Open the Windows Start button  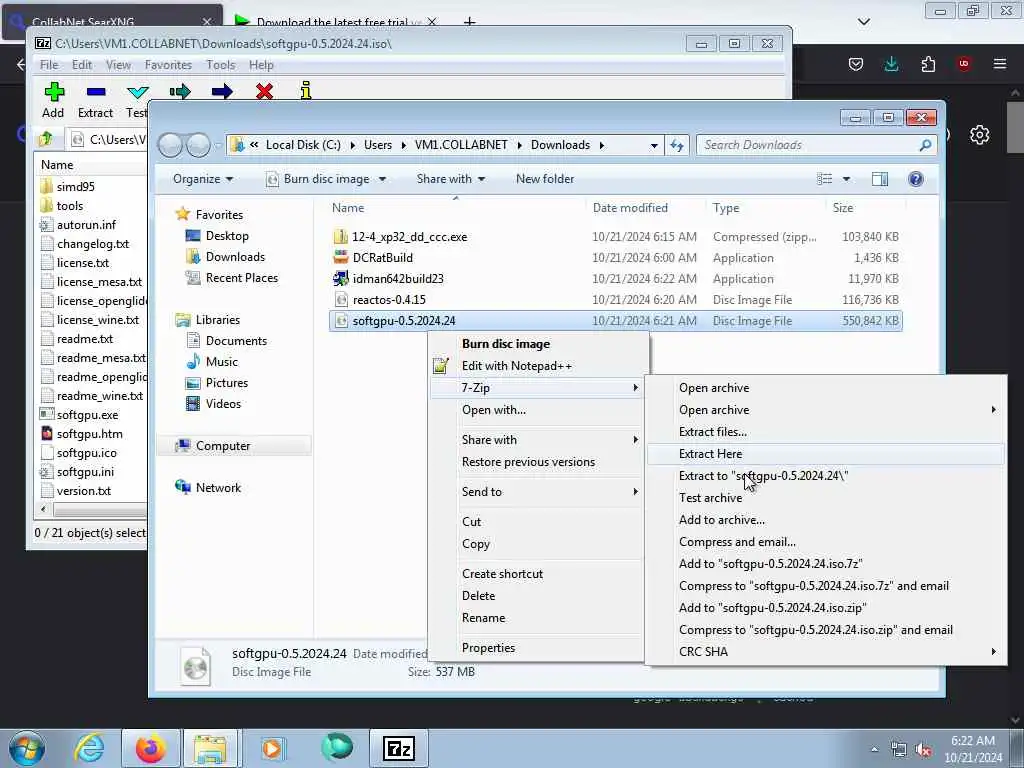pyautogui.click(x=27, y=748)
